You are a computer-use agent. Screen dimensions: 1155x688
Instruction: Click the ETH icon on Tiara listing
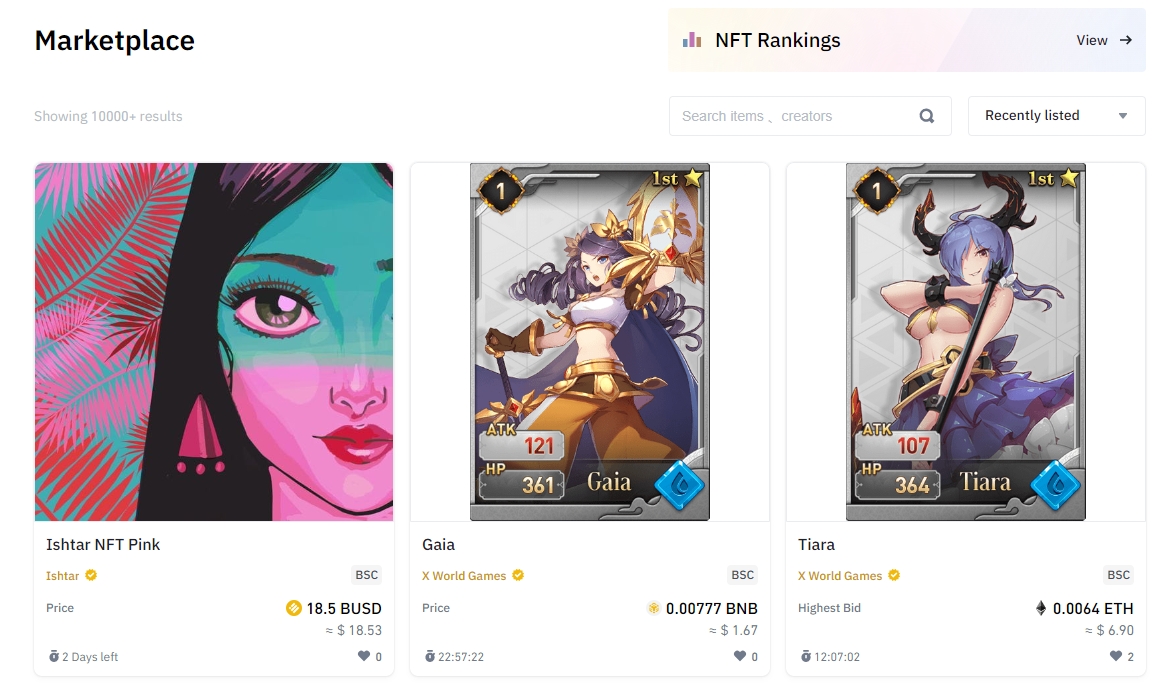(x=1041, y=608)
